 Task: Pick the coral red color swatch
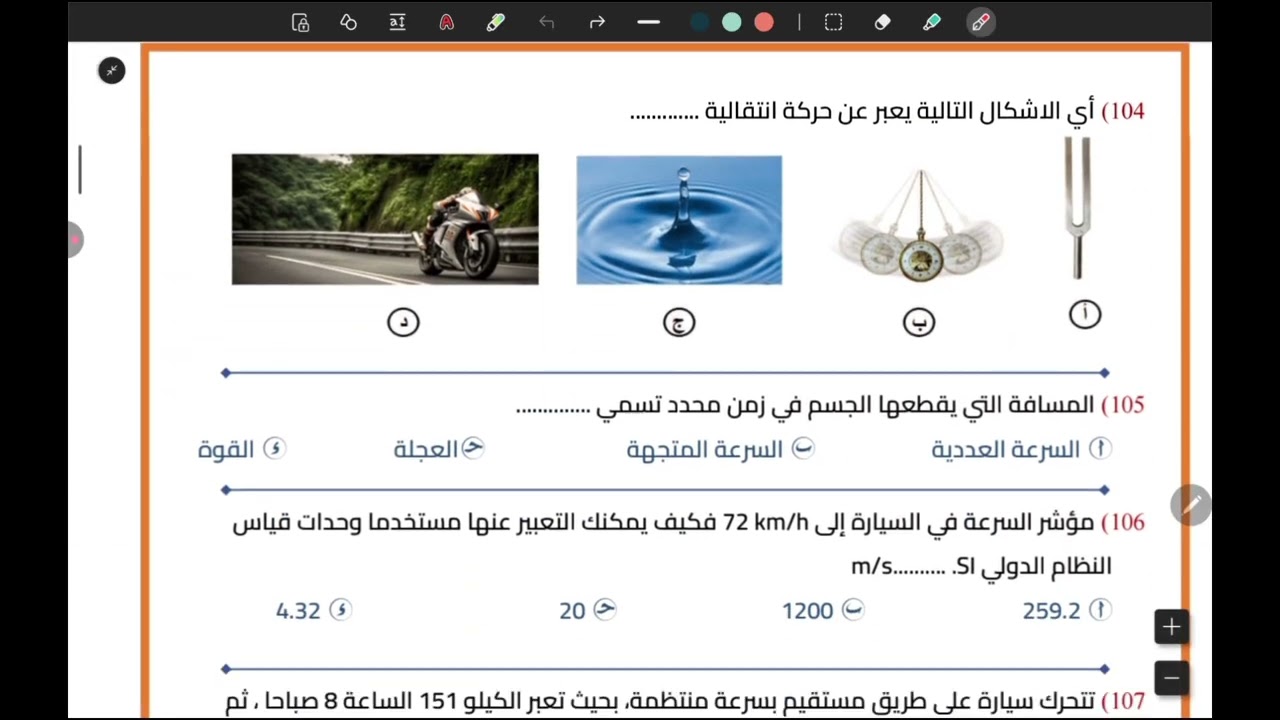(764, 22)
